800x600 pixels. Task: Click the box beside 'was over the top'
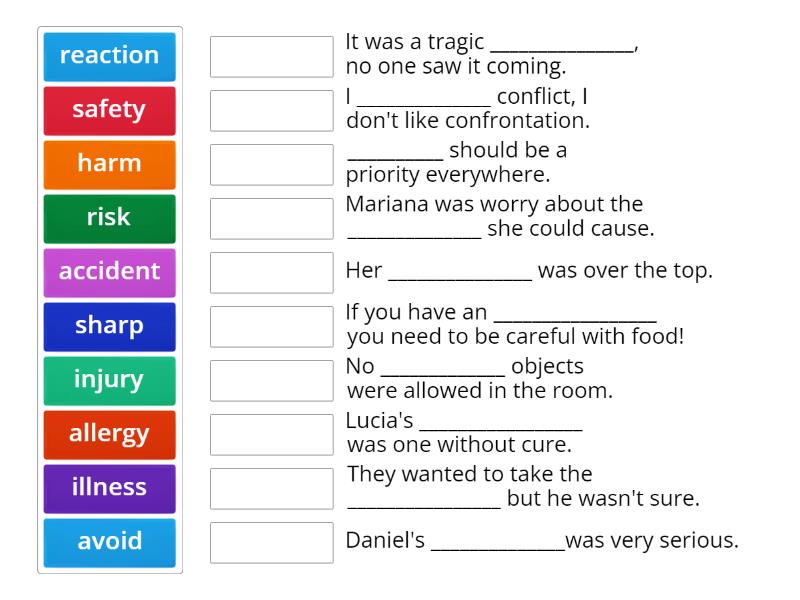[x=271, y=269]
